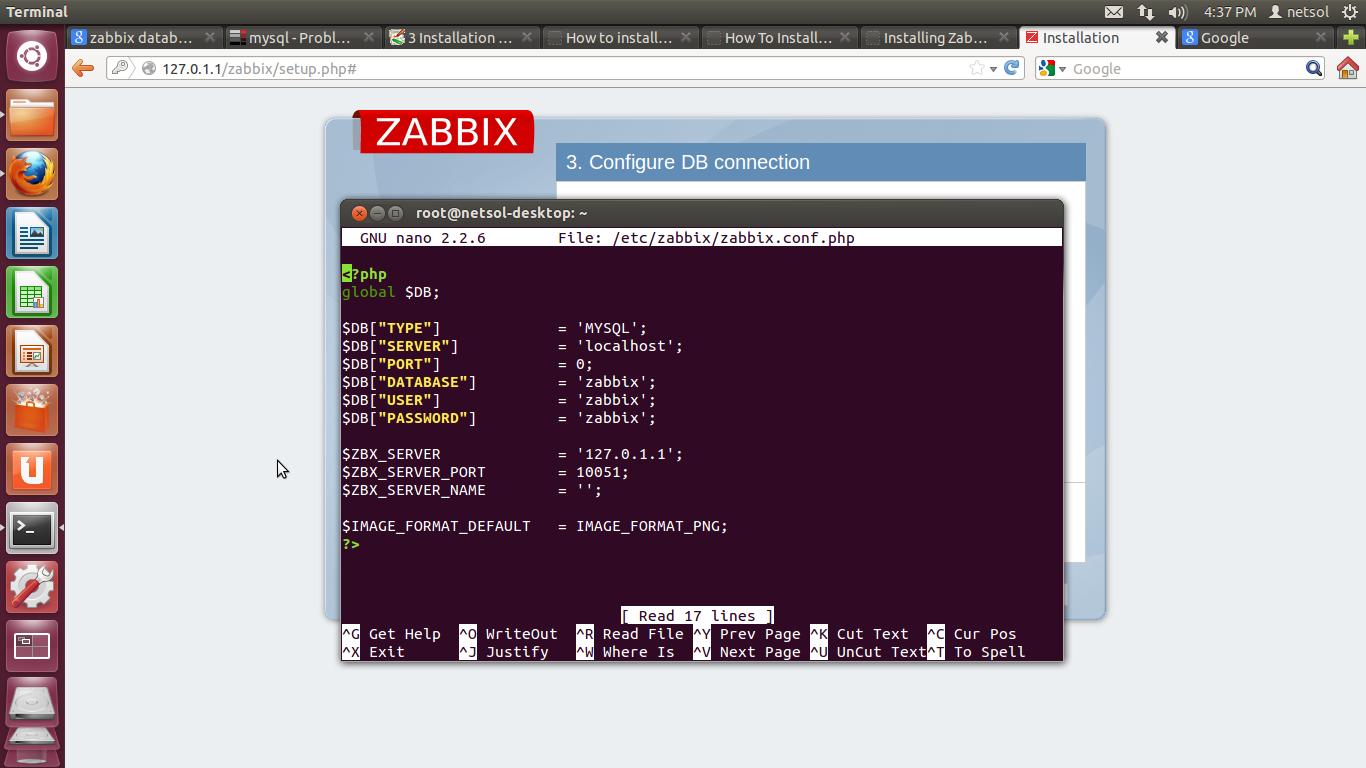The width and height of the screenshot is (1366, 768).
Task: Click the ZABBIX logo on the setup page
Action: (x=446, y=132)
